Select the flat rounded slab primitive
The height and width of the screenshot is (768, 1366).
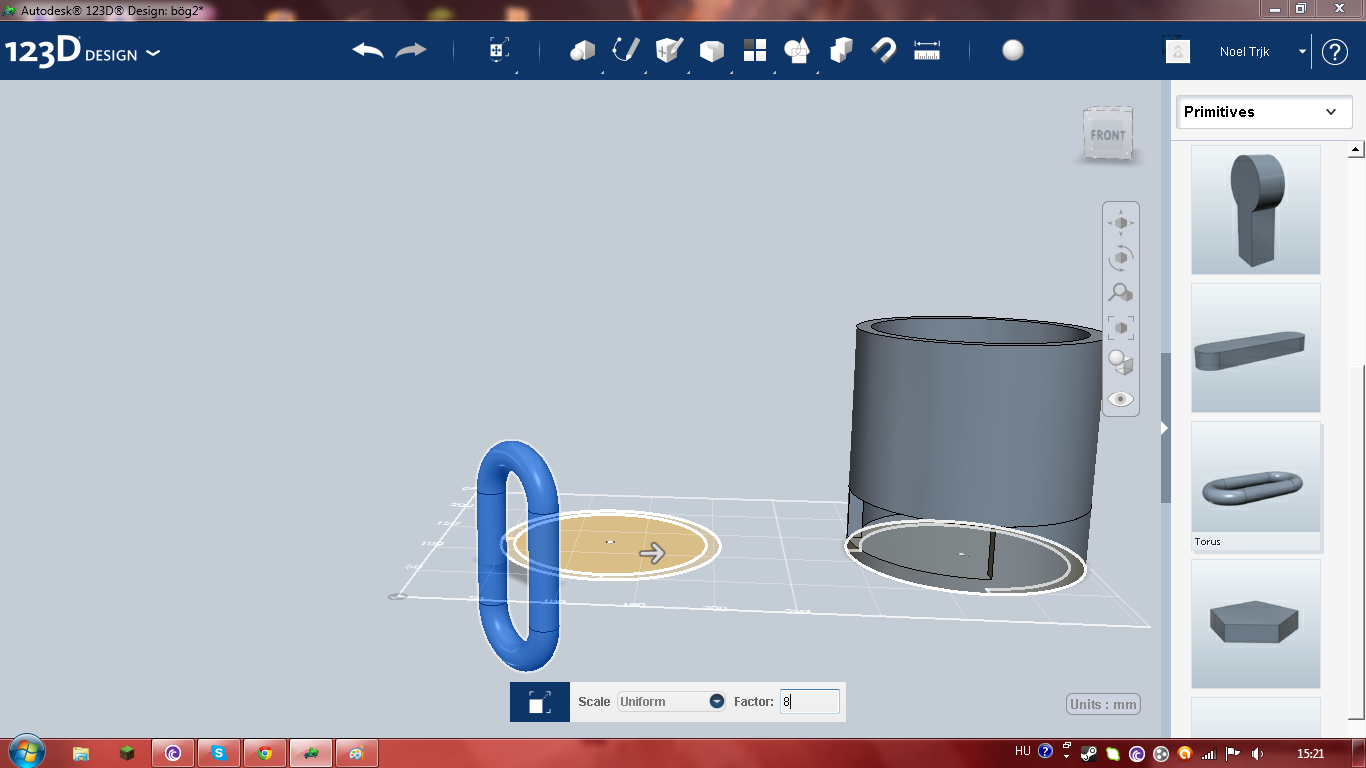[x=1256, y=348]
